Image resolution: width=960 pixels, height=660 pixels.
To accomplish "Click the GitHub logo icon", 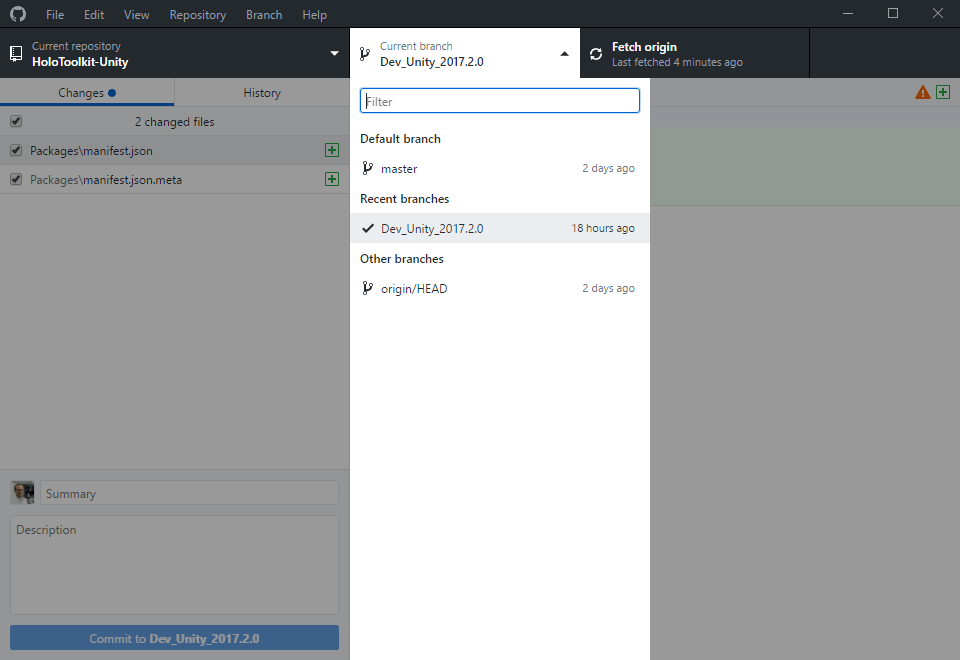I will point(18,14).
